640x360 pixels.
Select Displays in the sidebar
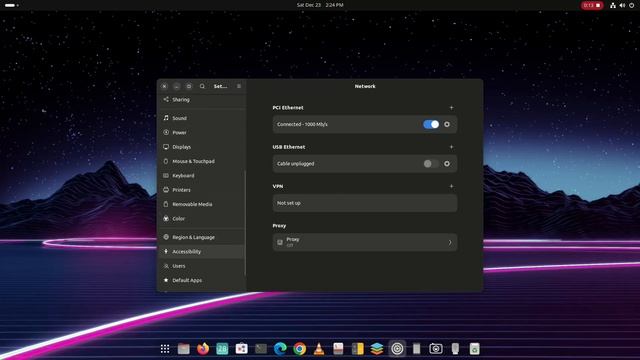[x=202, y=147]
